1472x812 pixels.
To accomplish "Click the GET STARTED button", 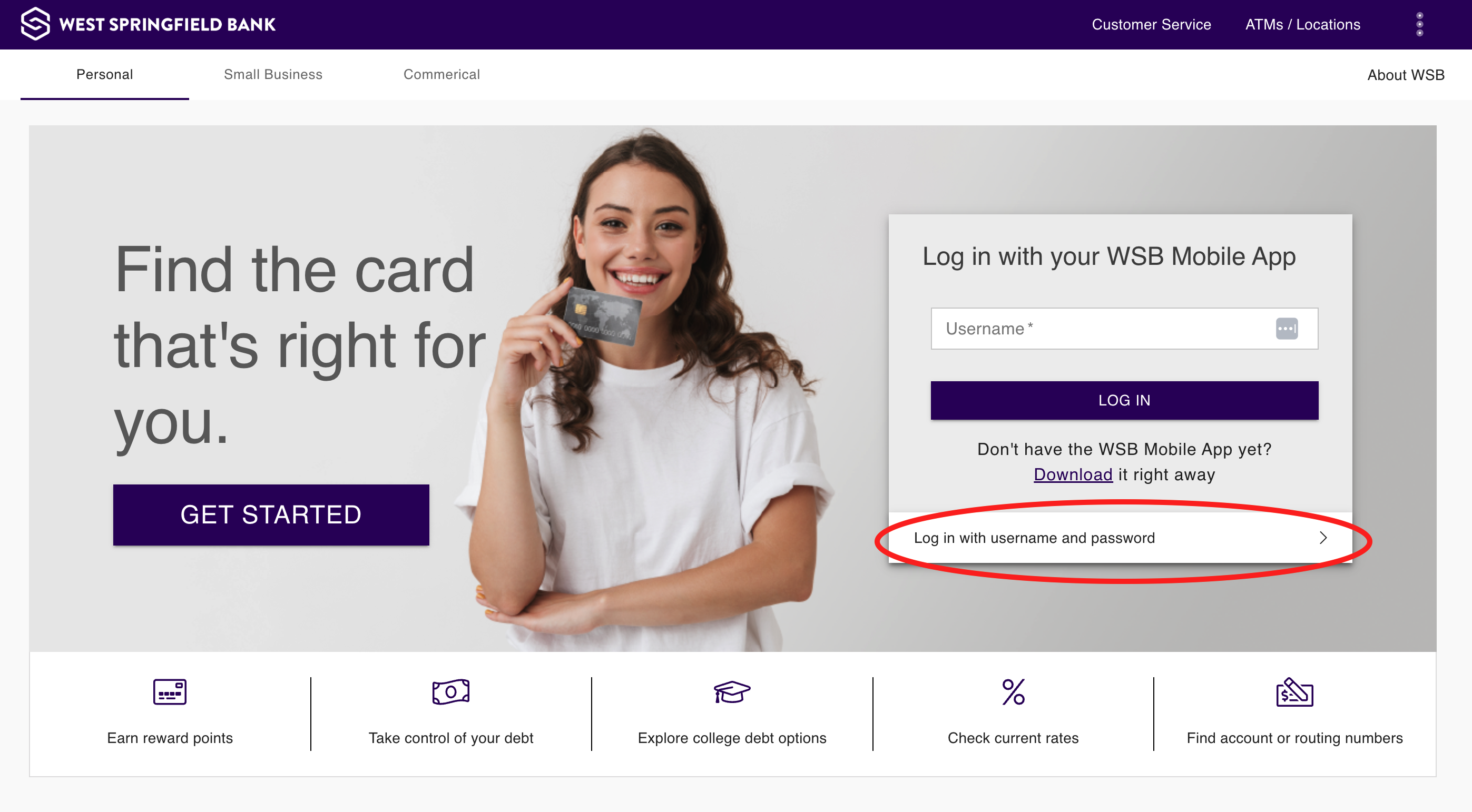I will coord(271,514).
